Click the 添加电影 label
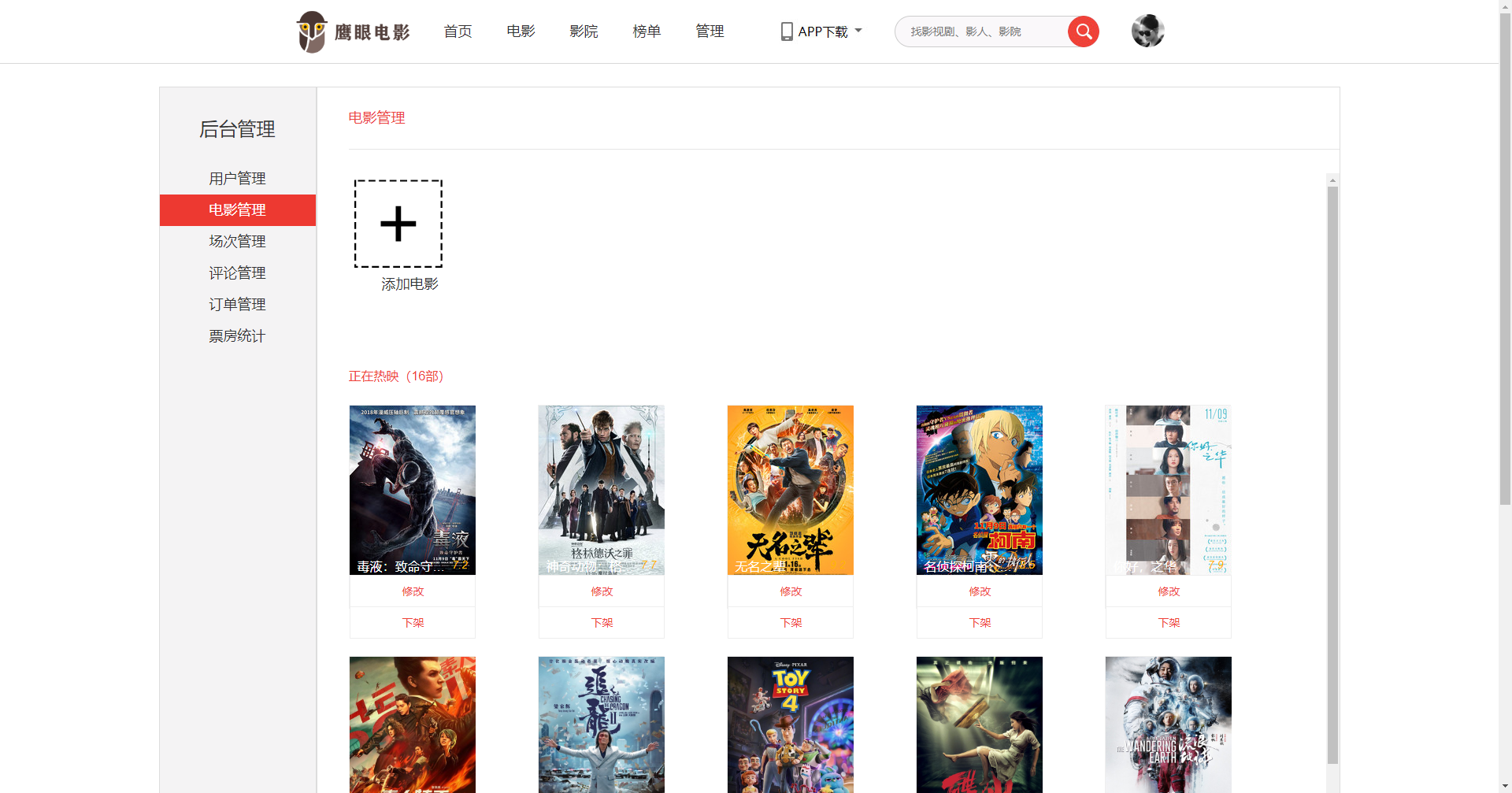 (409, 284)
